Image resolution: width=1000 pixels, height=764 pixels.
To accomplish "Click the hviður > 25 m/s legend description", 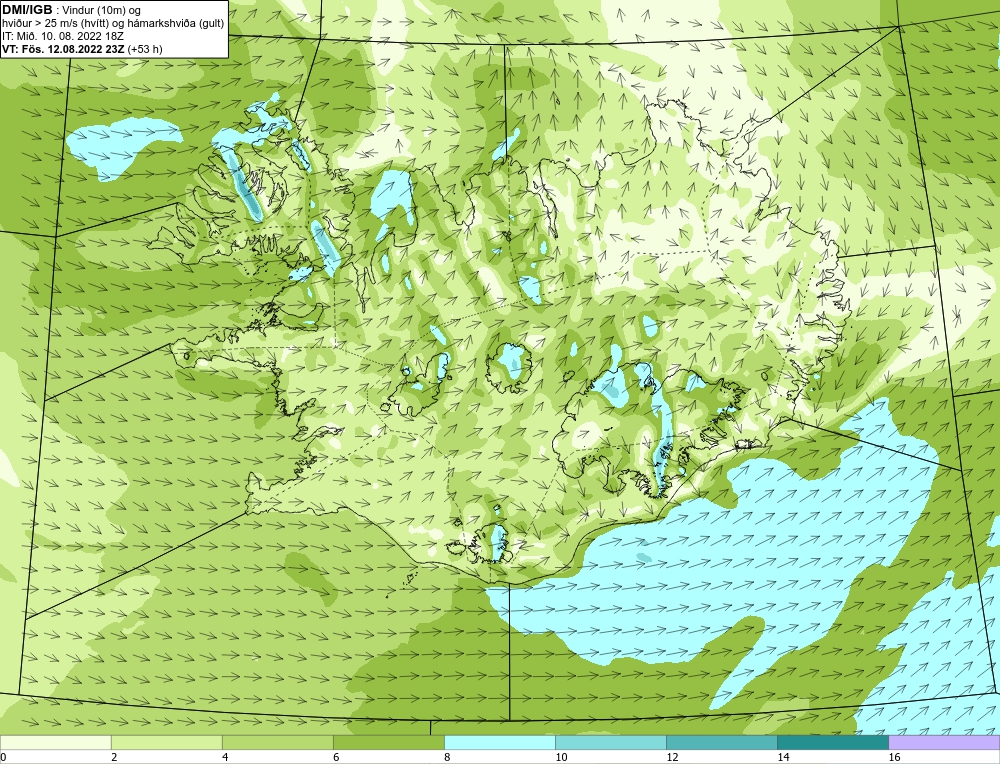I will [113, 23].
